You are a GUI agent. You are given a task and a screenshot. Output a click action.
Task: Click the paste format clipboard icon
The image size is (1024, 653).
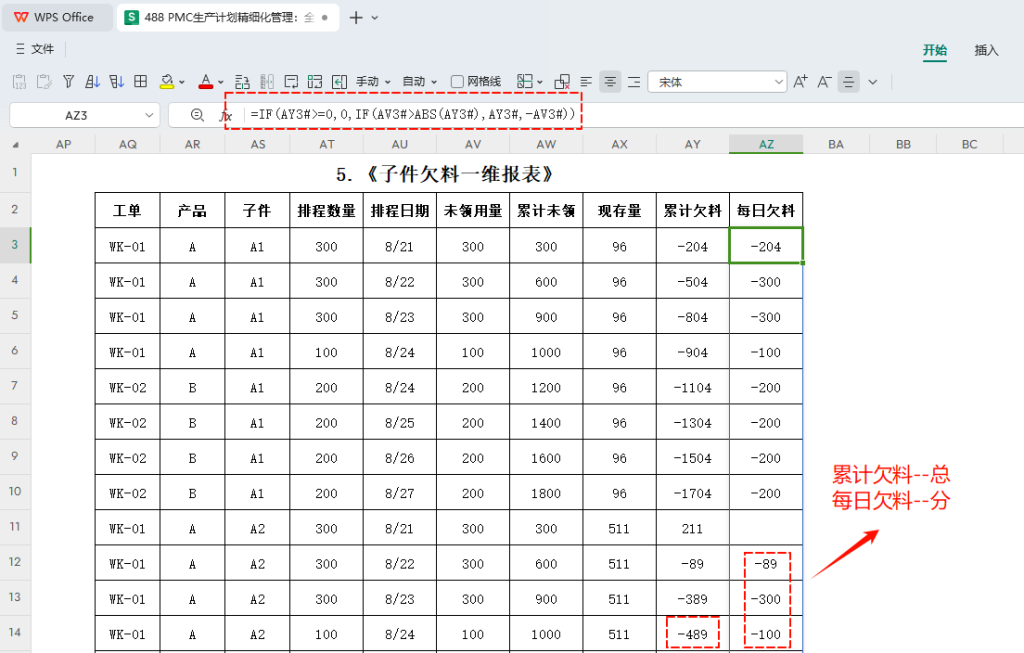44,82
